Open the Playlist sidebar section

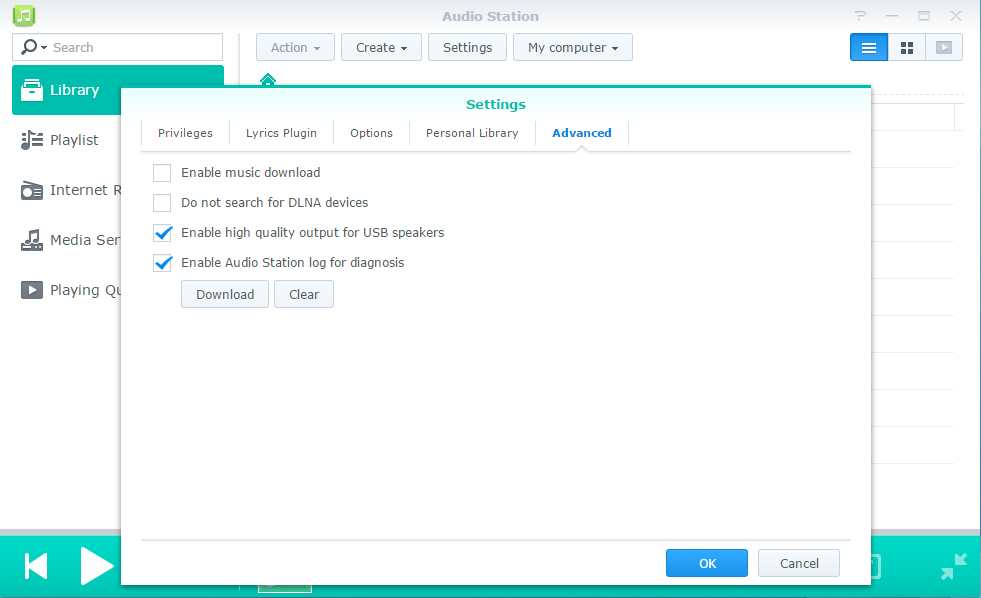coord(66,140)
